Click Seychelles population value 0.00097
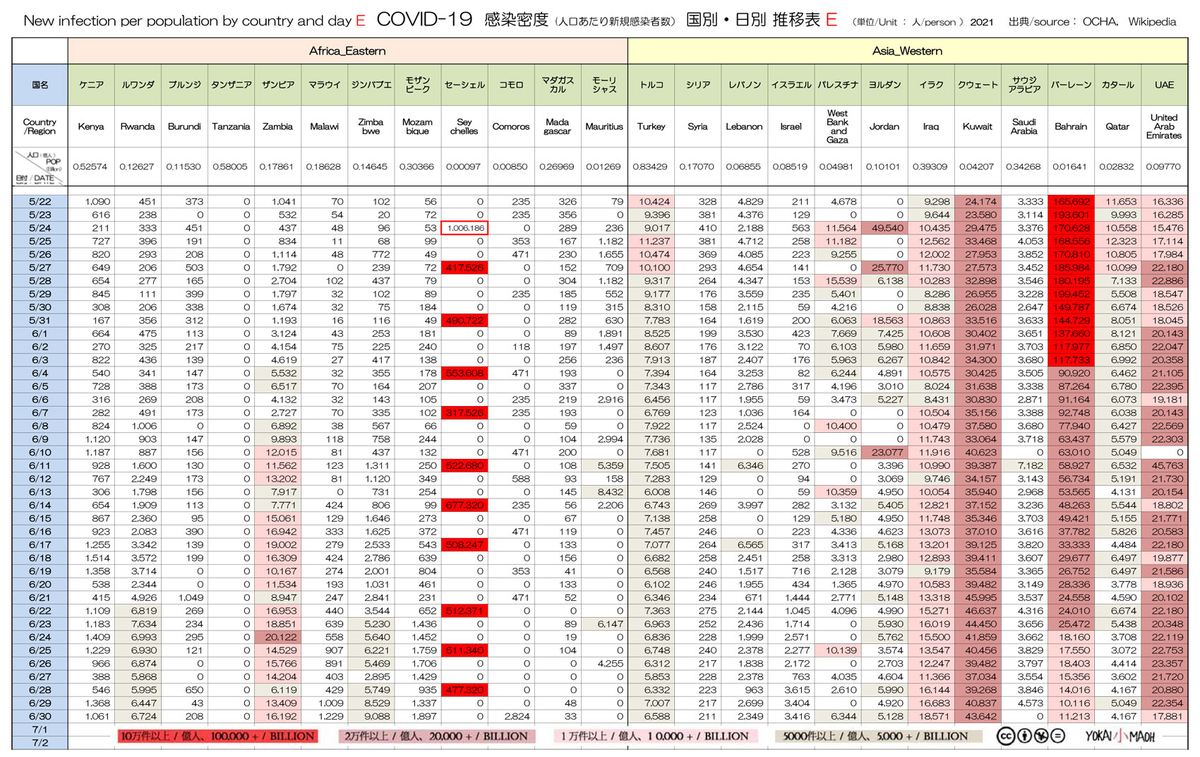The width and height of the screenshot is (1200, 757). (x=464, y=166)
